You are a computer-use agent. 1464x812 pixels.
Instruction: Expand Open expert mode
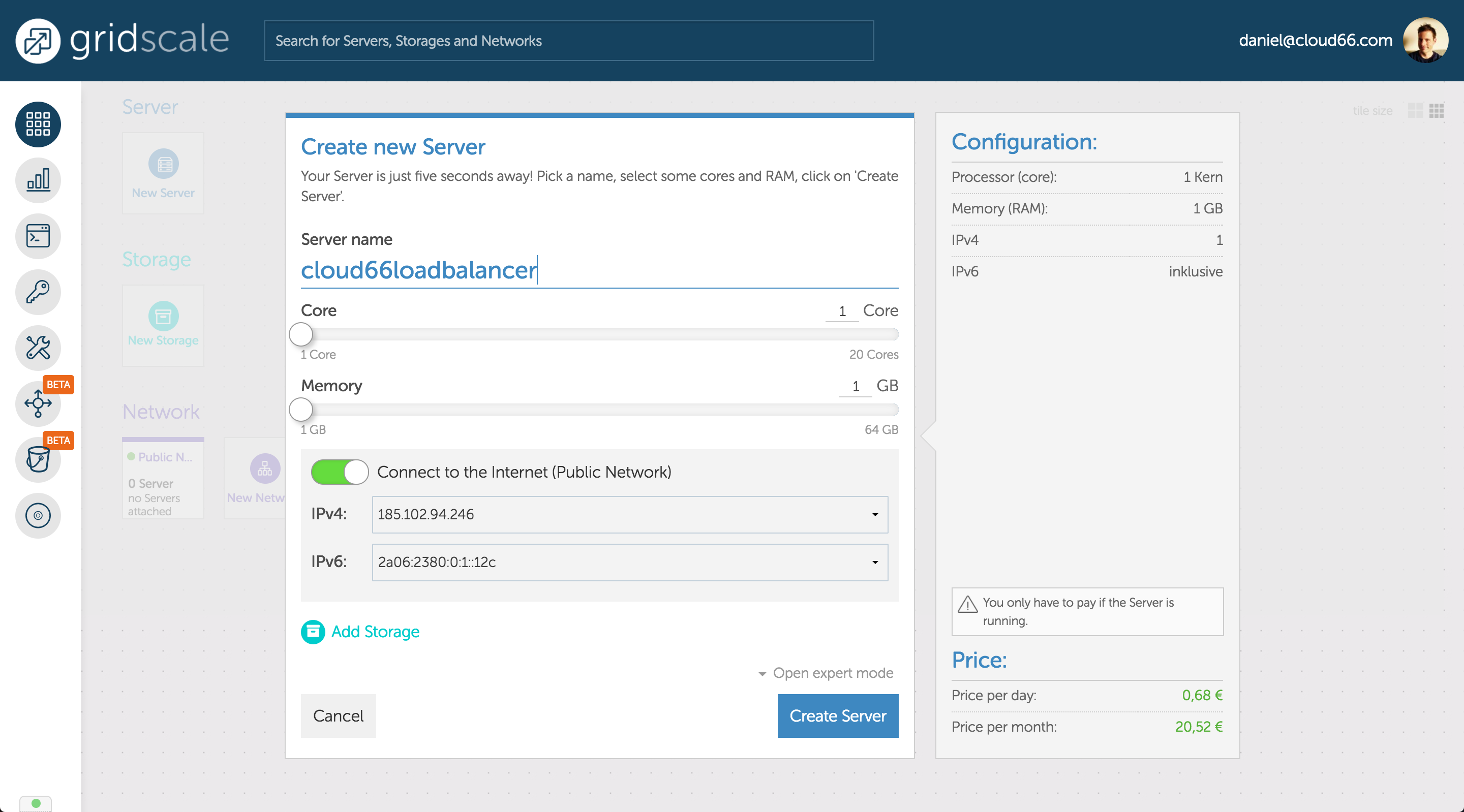(x=825, y=673)
